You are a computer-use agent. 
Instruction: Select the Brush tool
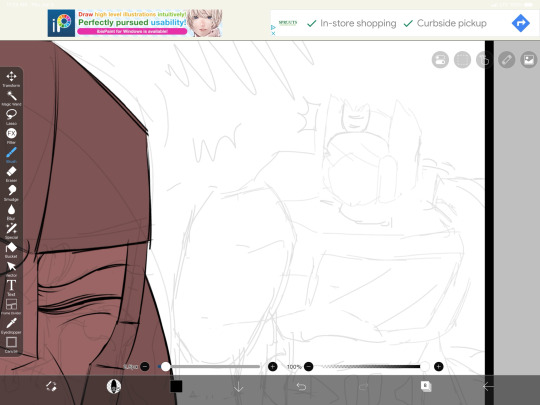click(x=11, y=155)
